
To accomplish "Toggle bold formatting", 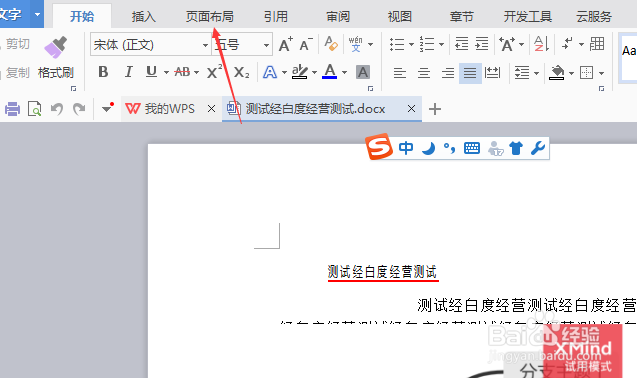I will click(104, 72).
